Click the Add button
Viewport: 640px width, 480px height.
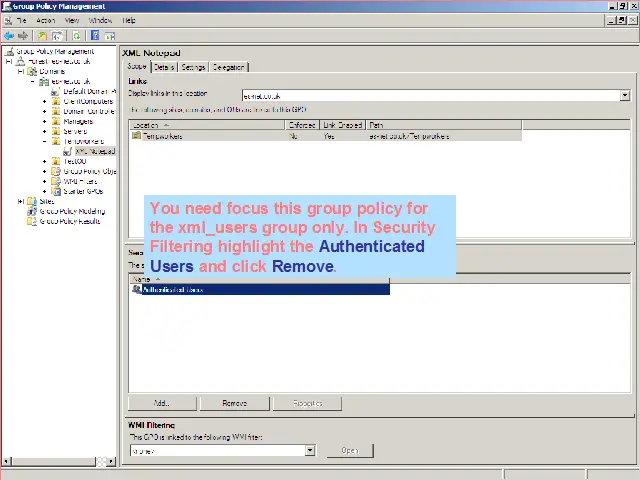[x=161, y=403]
